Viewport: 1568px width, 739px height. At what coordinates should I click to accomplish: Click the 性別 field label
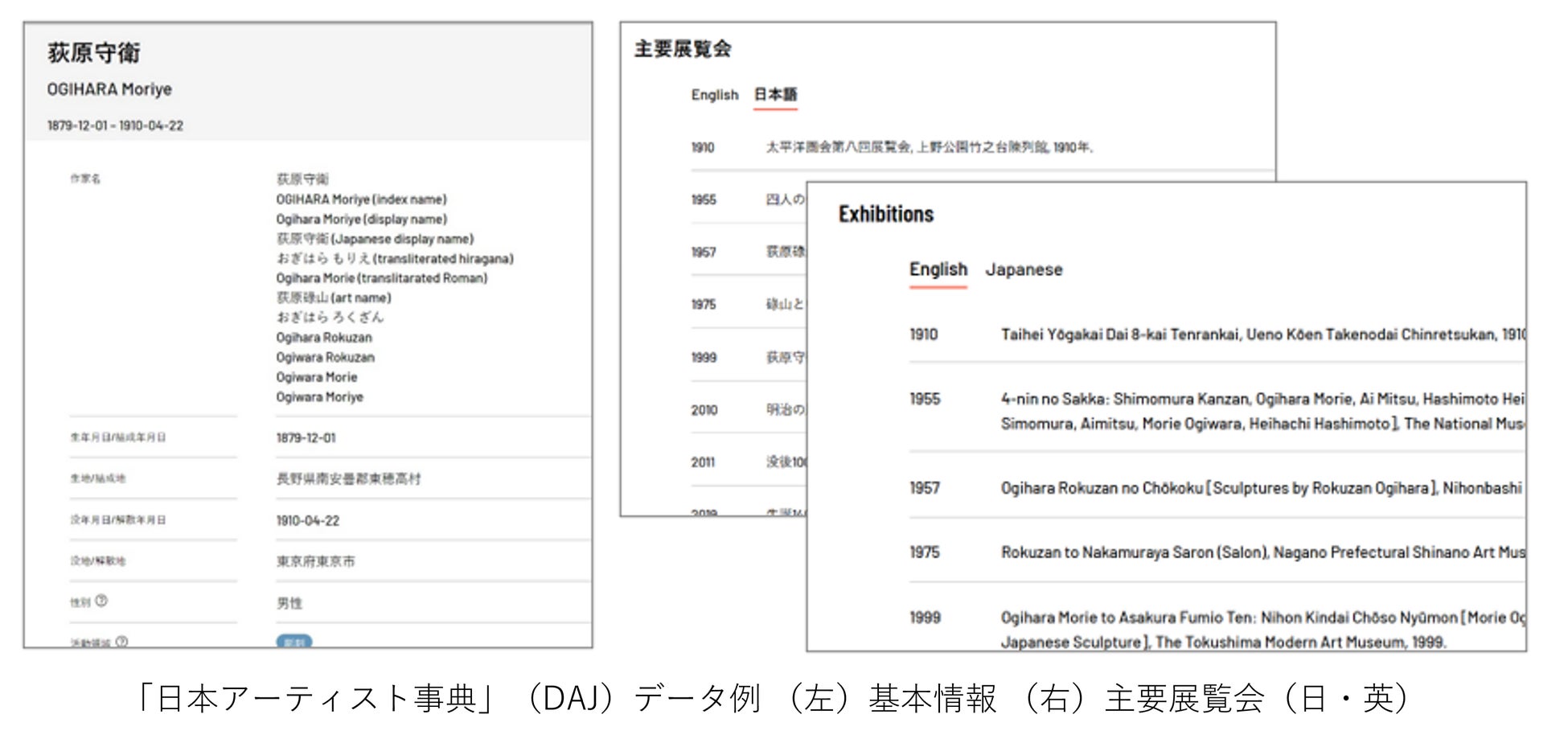click(80, 602)
